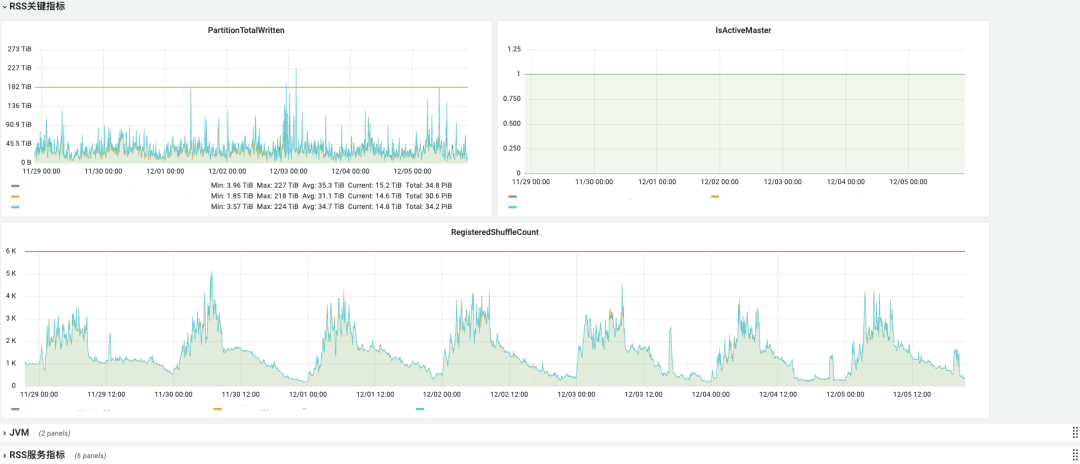
Task: Click cyan legend swatch in PartitionTotalWritten
Action: 15,207
